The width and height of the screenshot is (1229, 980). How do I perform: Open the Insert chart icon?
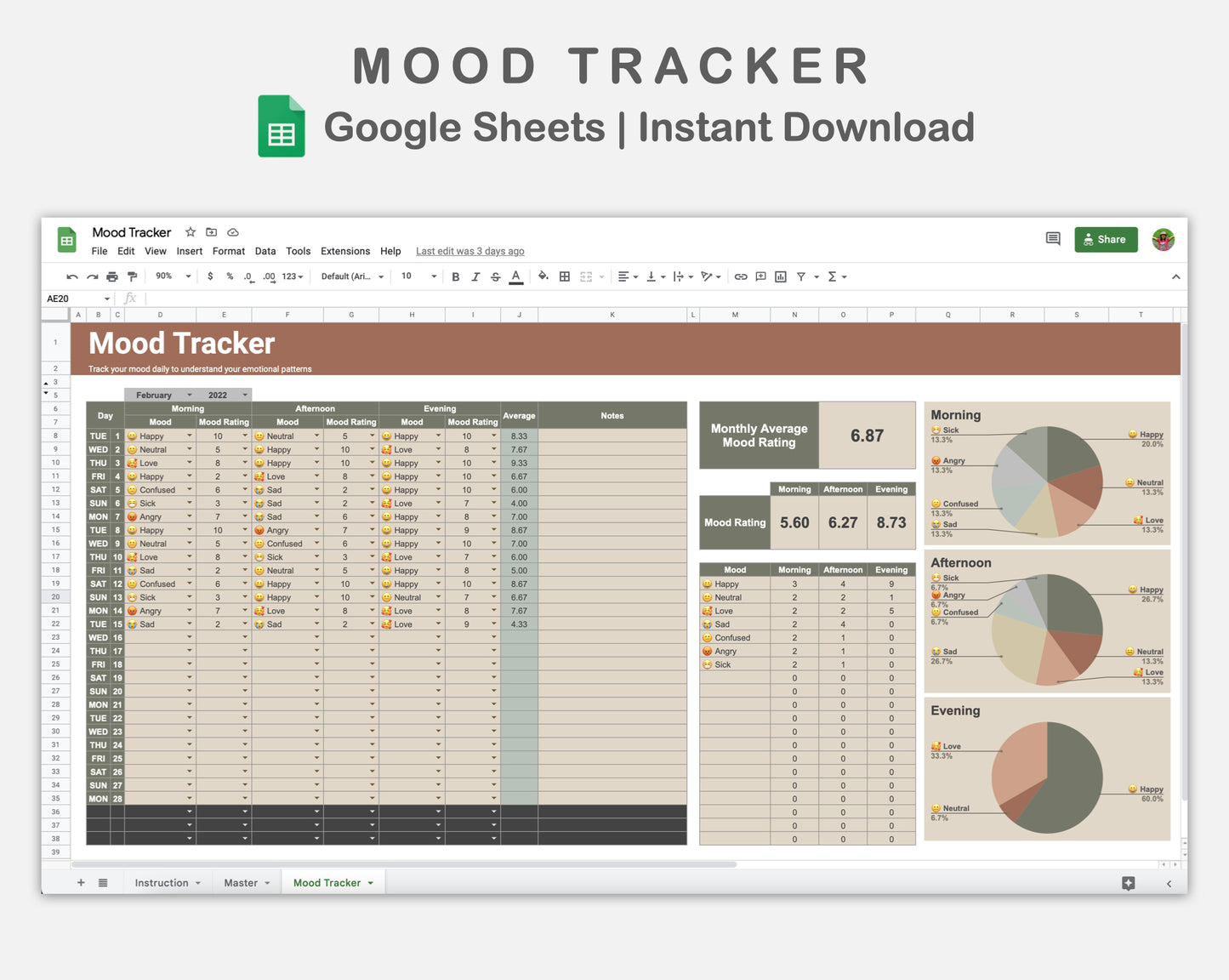(x=780, y=276)
